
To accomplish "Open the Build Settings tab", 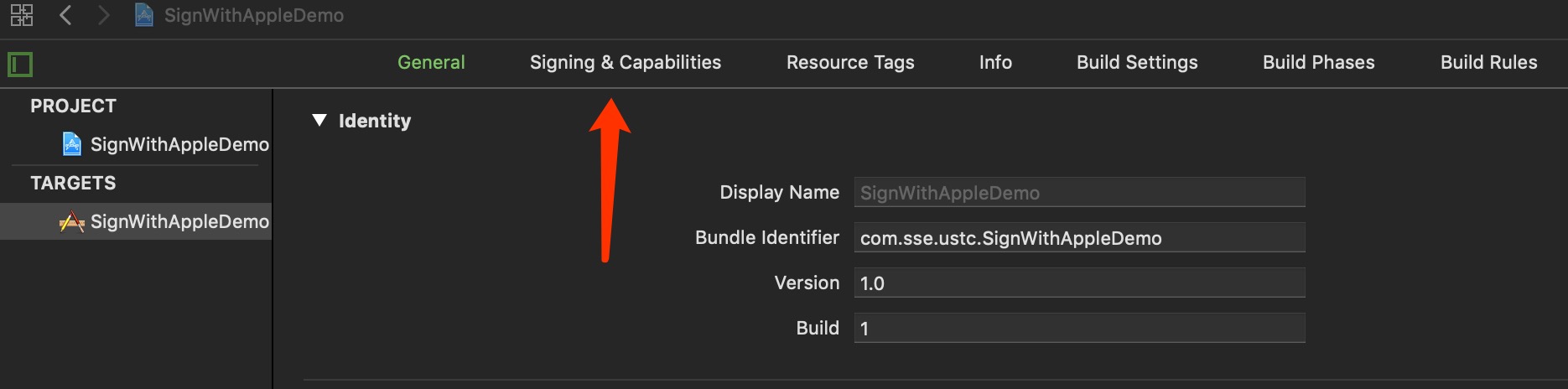I will (x=1136, y=63).
